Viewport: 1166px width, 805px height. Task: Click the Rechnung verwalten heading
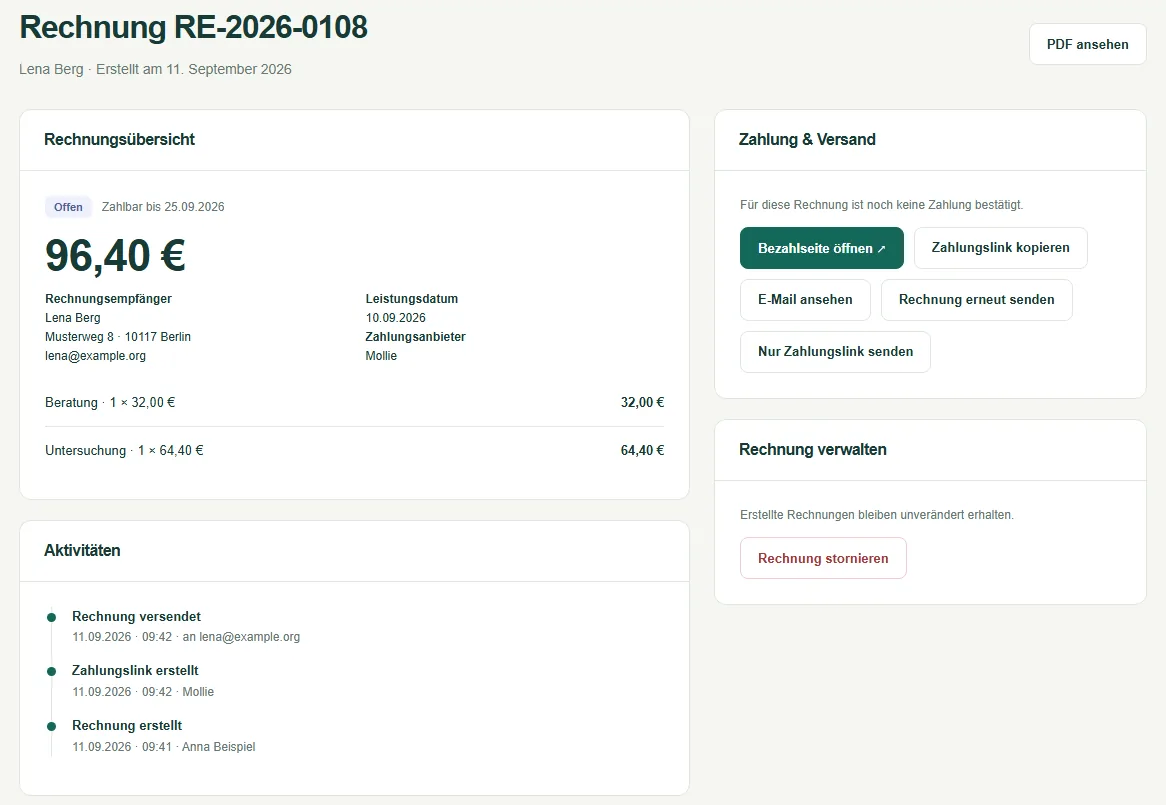(813, 450)
